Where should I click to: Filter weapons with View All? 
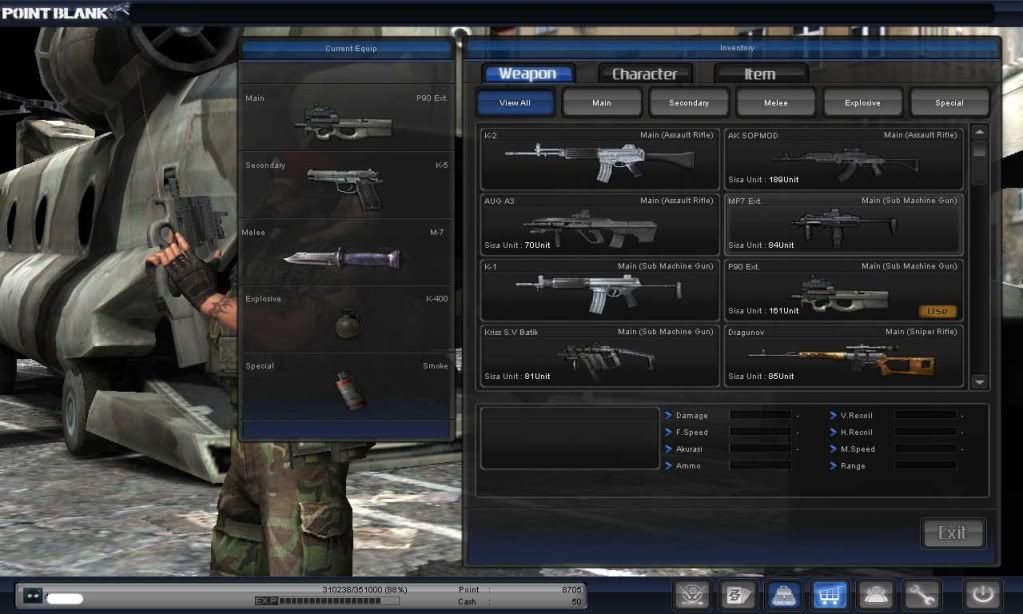[515, 102]
